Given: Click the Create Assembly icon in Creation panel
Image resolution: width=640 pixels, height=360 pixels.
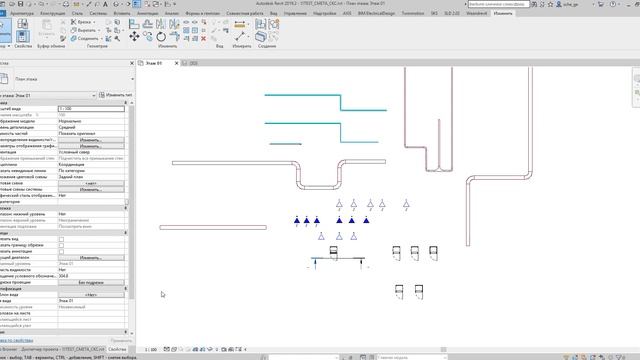Looking at the screenshot, I should 260,24.
